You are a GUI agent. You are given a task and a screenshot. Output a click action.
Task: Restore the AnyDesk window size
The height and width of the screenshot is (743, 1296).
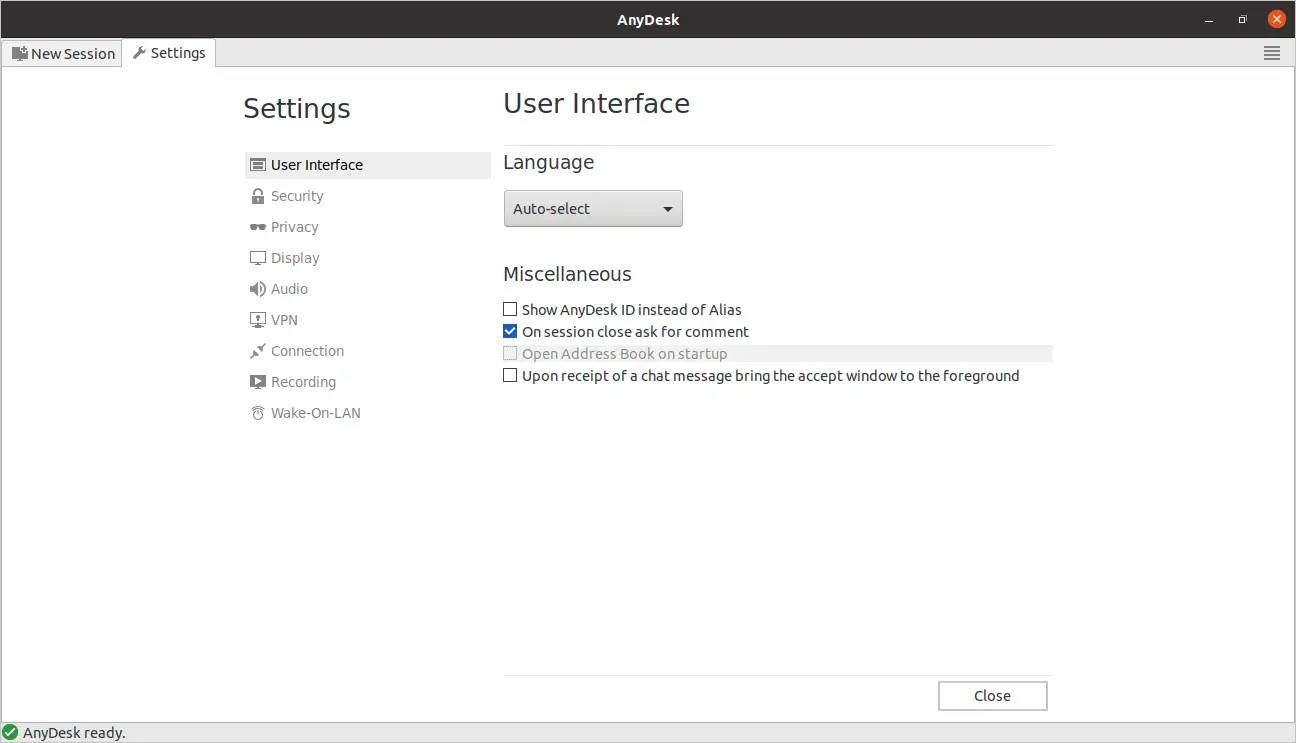pyautogui.click(x=1242, y=19)
